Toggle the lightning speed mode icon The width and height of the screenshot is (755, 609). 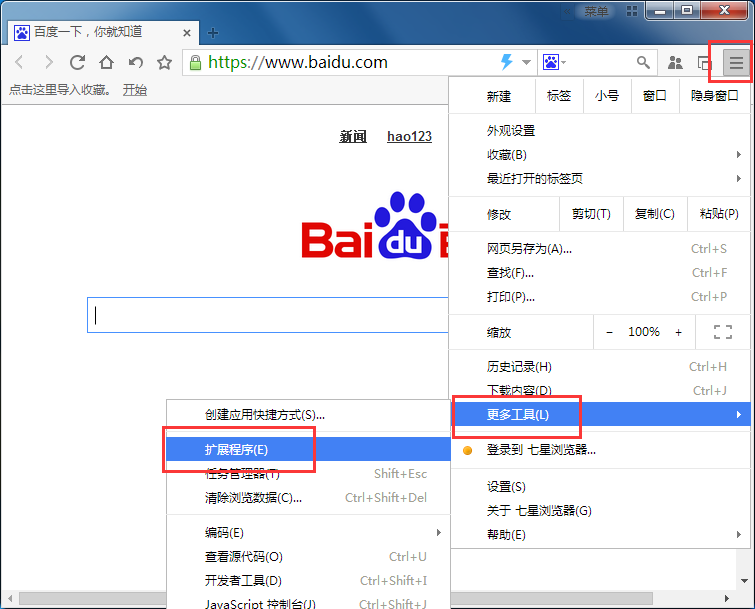coord(507,62)
